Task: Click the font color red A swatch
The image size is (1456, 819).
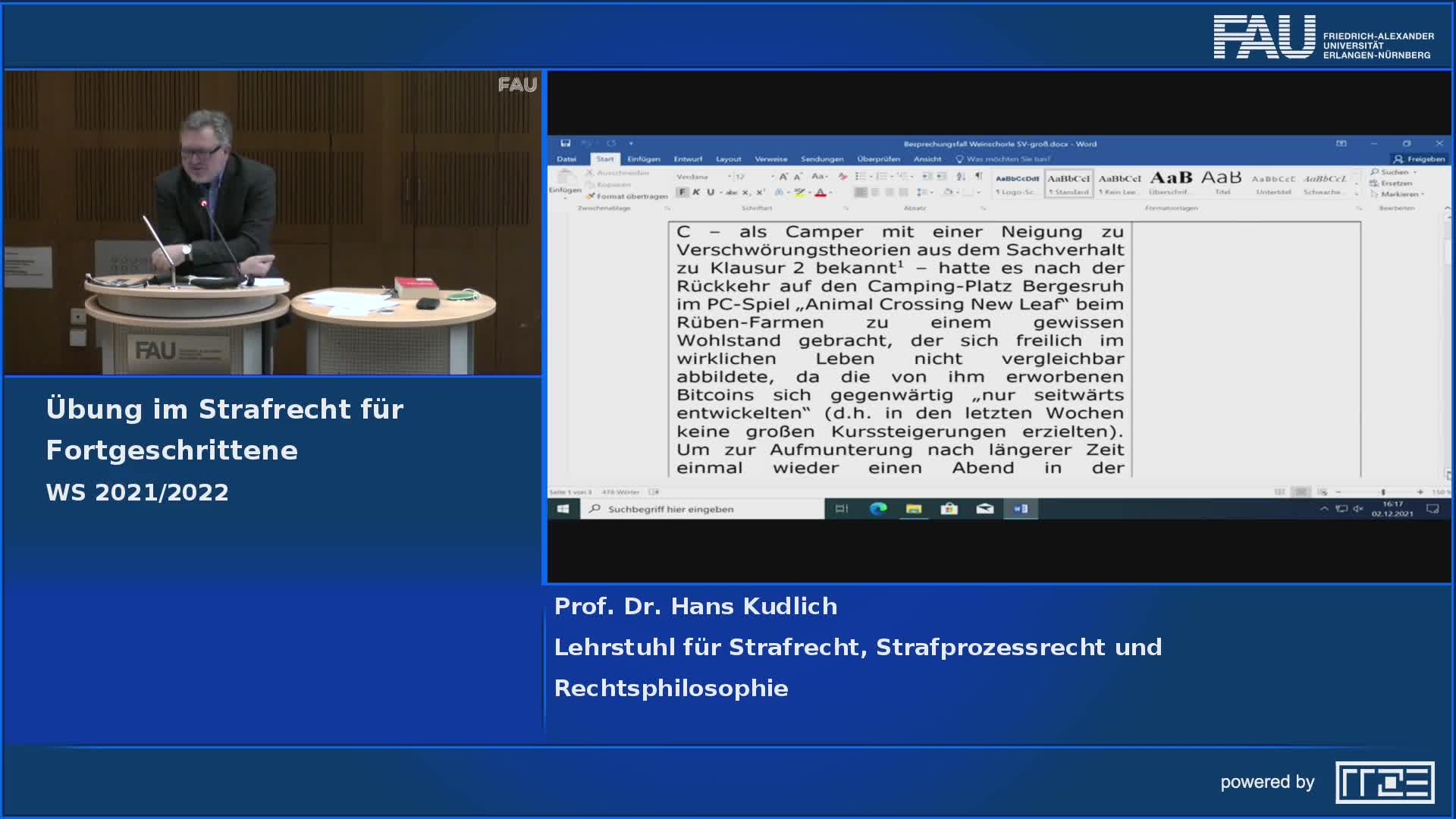Action: pos(820,193)
